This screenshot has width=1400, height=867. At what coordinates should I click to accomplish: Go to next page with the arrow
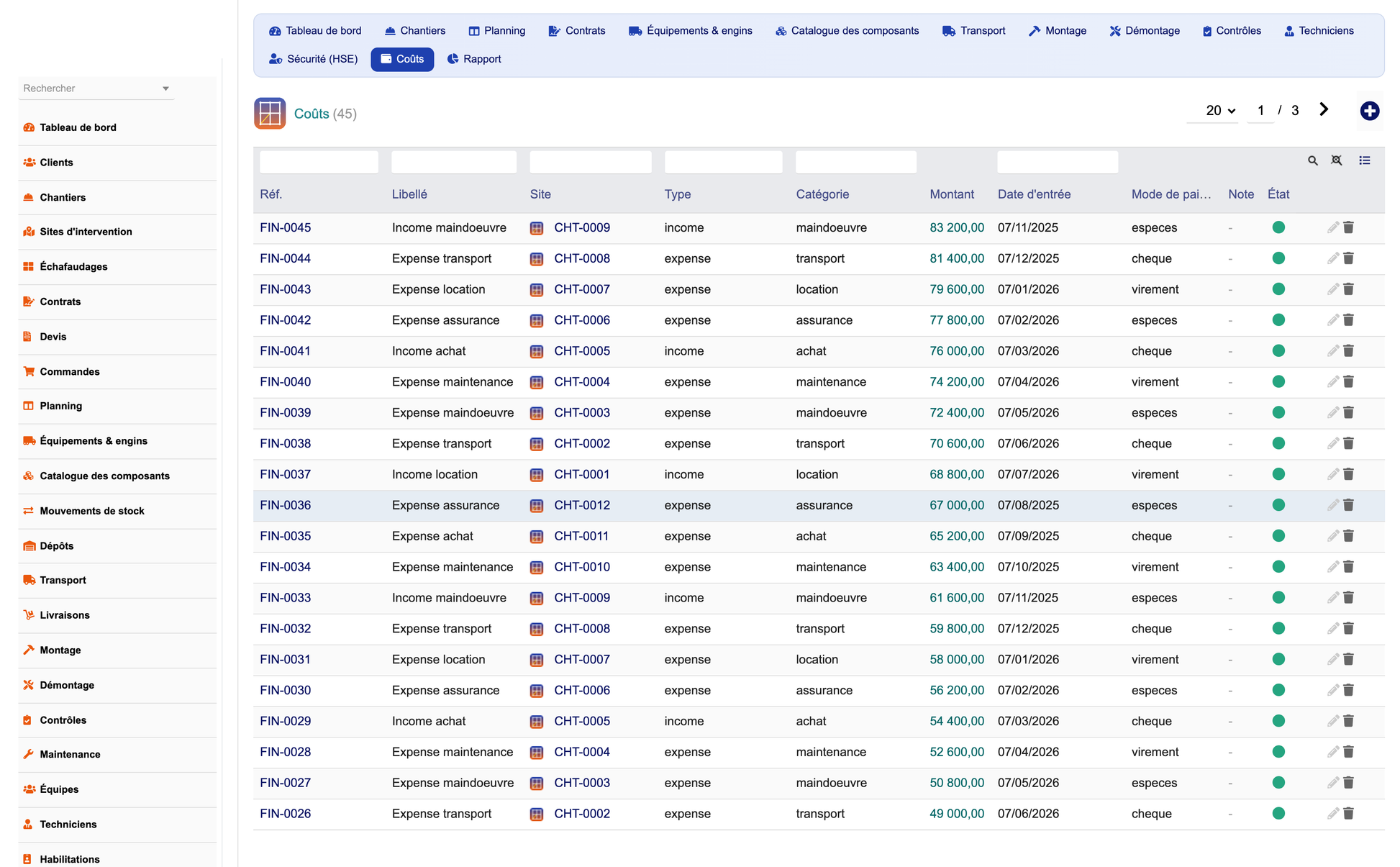click(x=1324, y=109)
